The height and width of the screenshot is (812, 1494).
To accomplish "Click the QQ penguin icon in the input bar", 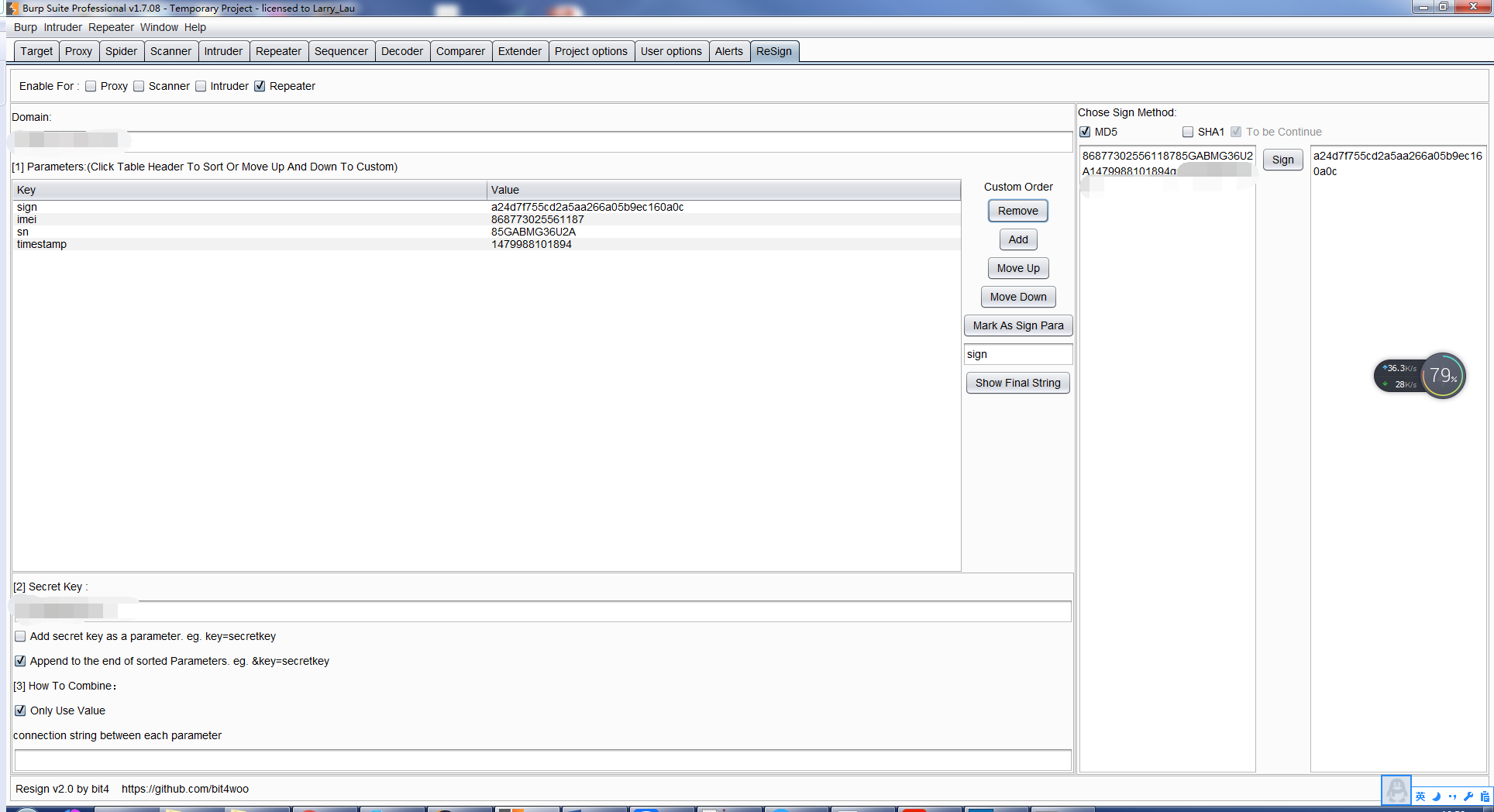I will [x=1396, y=791].
